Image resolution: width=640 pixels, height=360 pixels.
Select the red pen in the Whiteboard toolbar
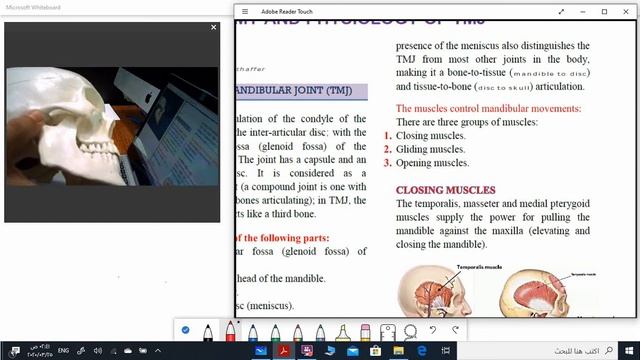tap(230, 331)
